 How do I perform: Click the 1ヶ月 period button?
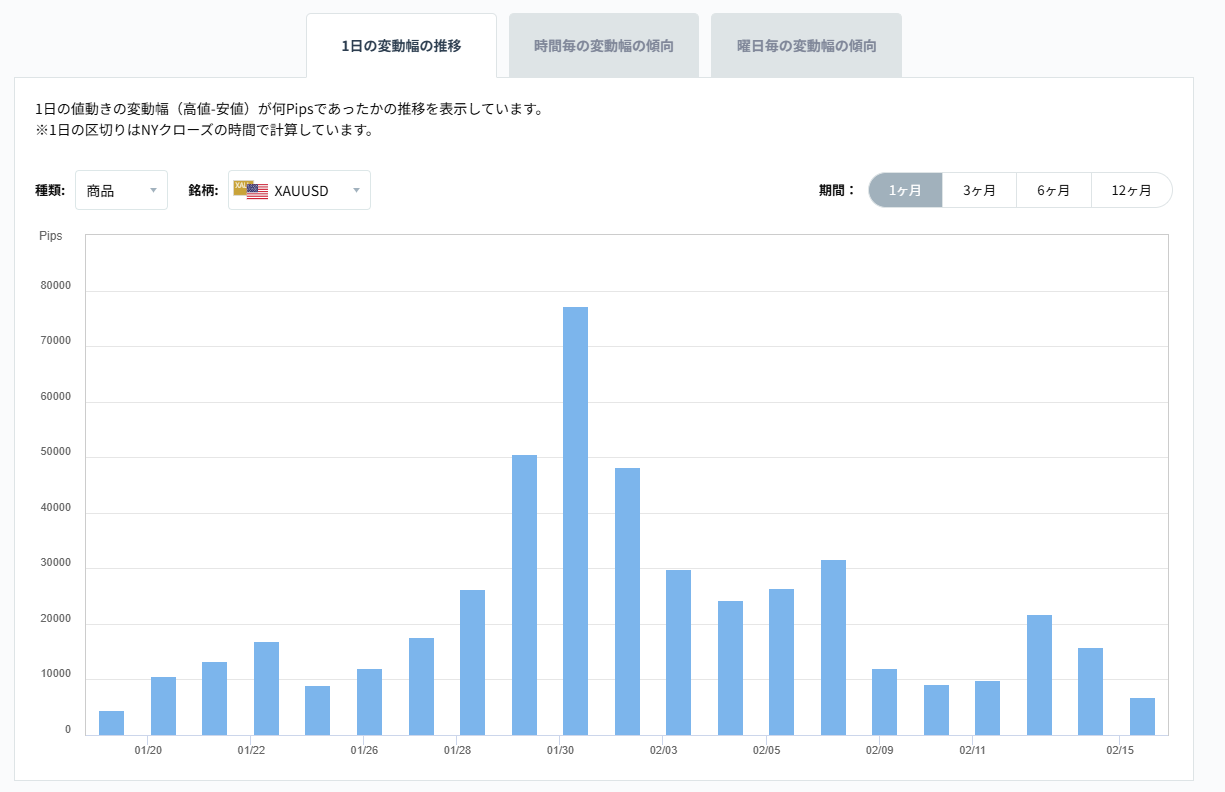click(904, 189)
